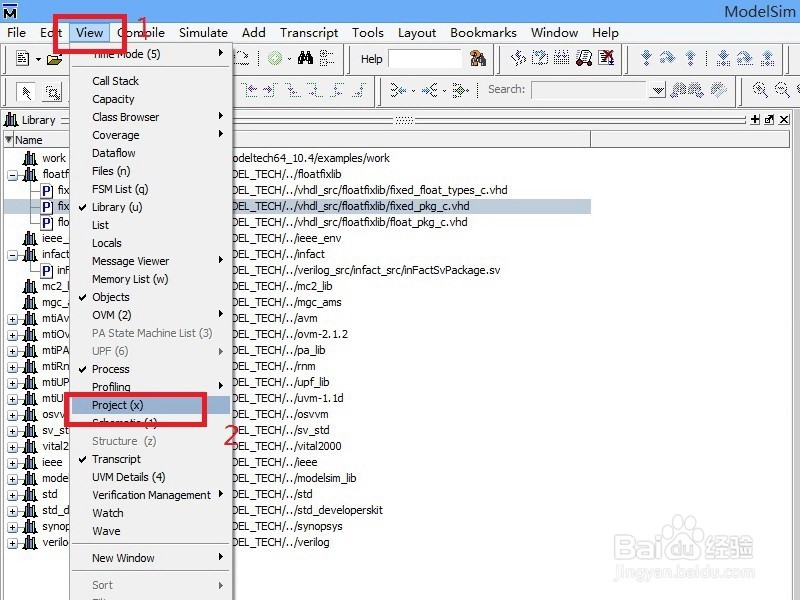
Task: Open the green circle icon's dropdown arrow
Action: [289, 59]
